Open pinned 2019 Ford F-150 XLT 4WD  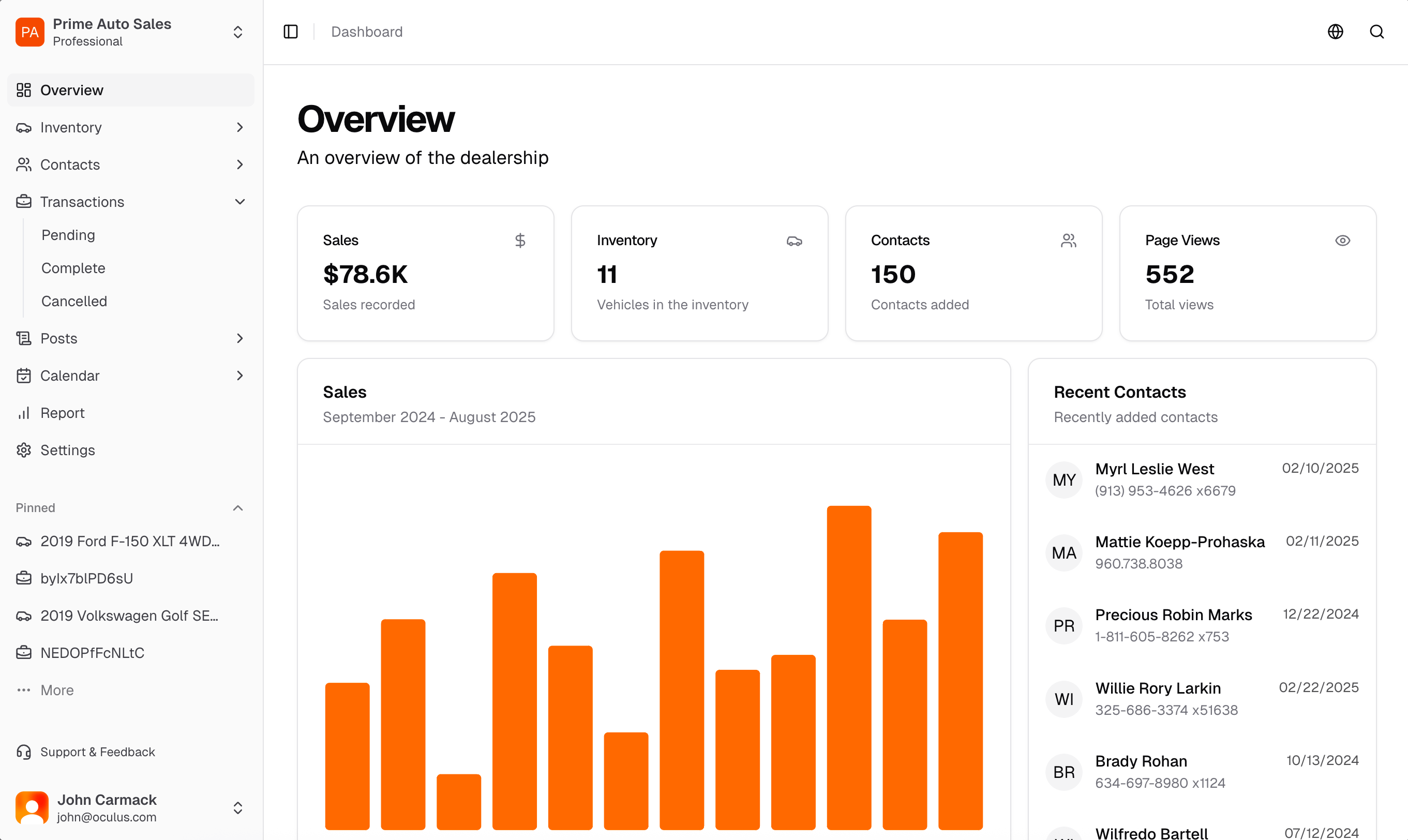(131, 542)
